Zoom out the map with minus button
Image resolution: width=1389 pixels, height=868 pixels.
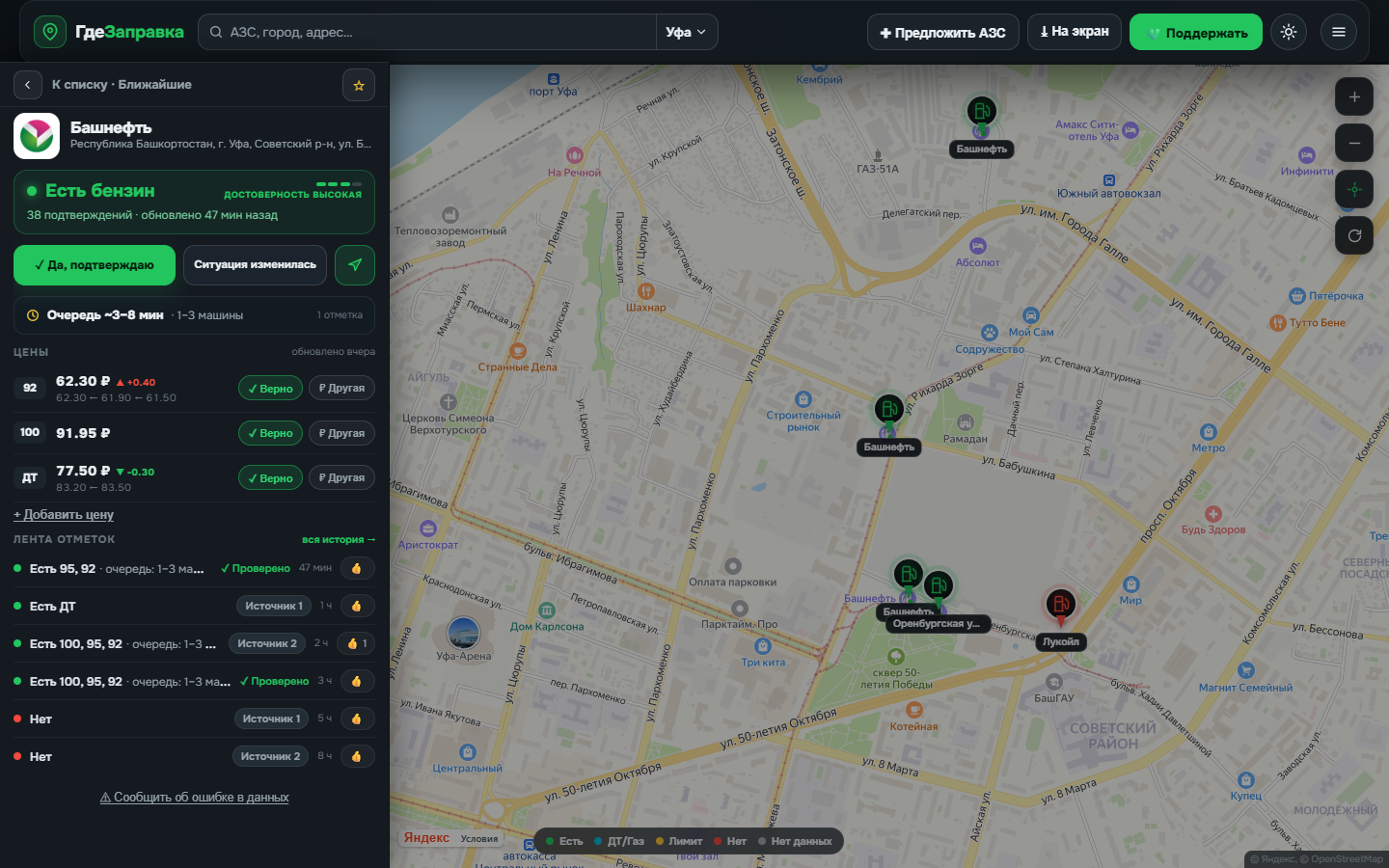pyautogui.click(x=1354, y=143)
